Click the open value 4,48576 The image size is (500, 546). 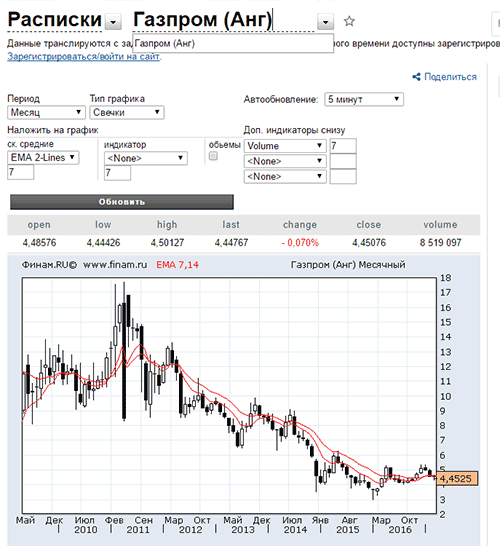(x=39, y=243)
